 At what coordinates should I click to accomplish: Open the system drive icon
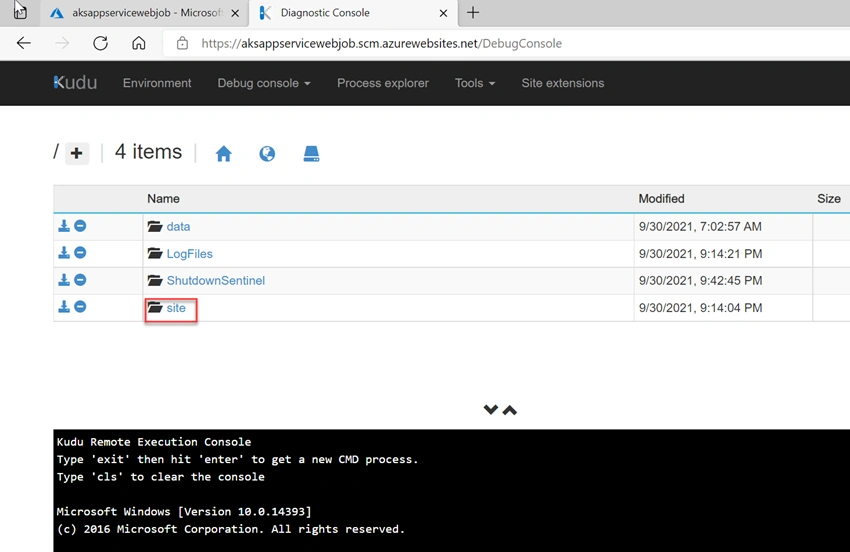click(311, 154)
